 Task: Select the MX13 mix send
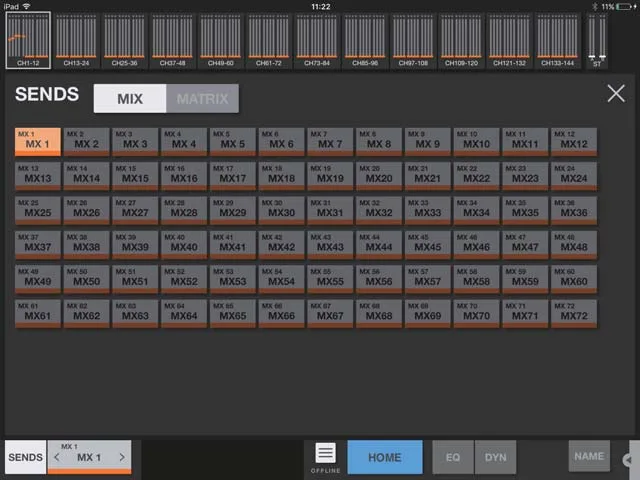pyautogui.click(x=38, y=176)
